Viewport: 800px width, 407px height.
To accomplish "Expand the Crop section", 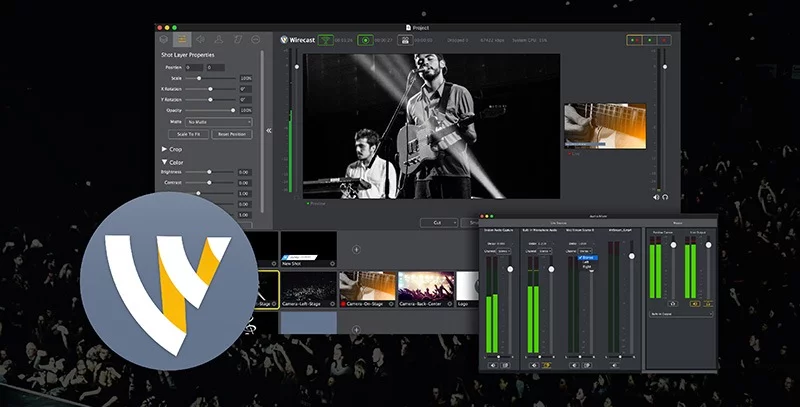I will (164, 149).
